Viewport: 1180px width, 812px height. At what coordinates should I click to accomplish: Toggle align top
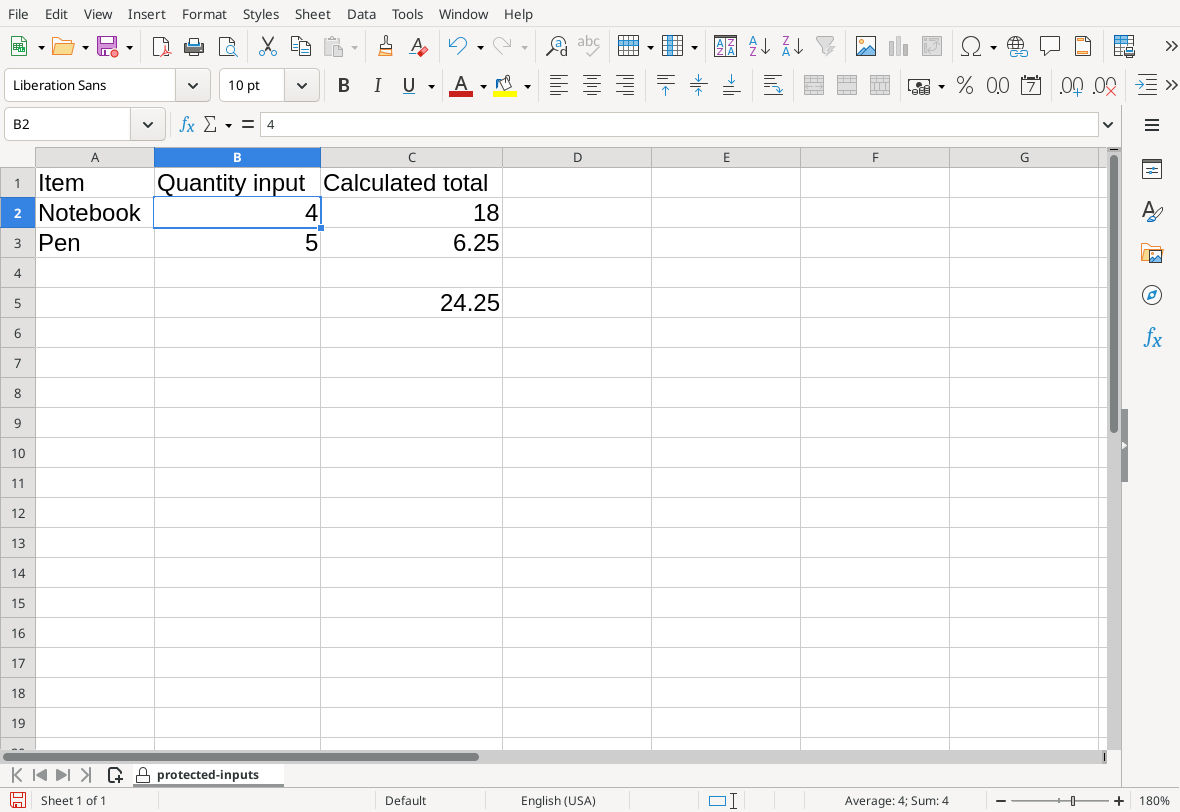[665, 86]
